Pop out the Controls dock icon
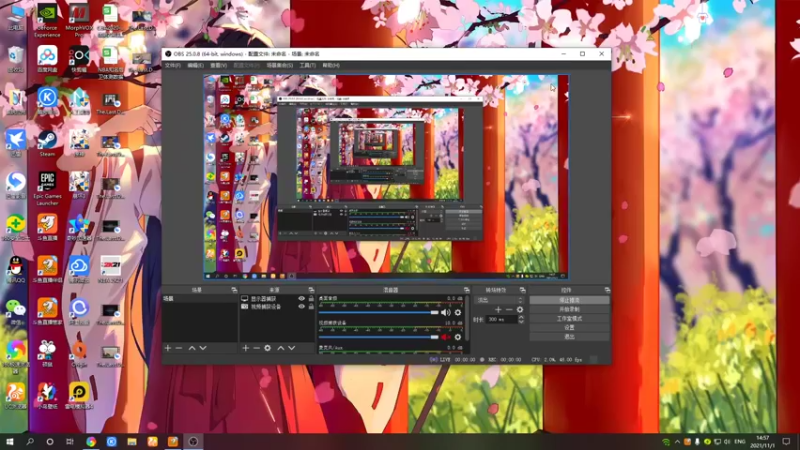Viewport: 800px width, 450px height. coord(607,290)
